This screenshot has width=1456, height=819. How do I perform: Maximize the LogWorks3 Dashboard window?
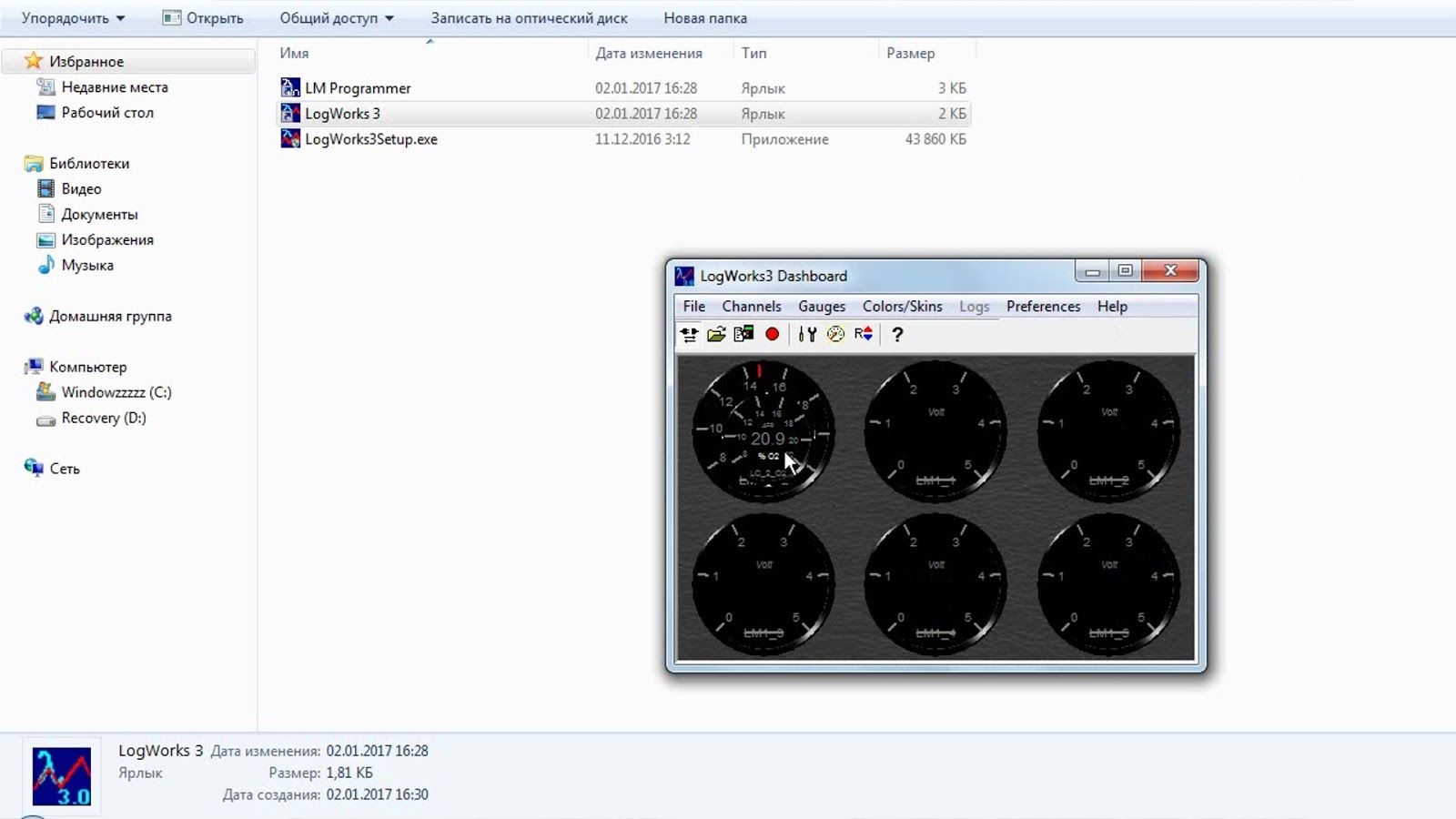coord(1125,271)
